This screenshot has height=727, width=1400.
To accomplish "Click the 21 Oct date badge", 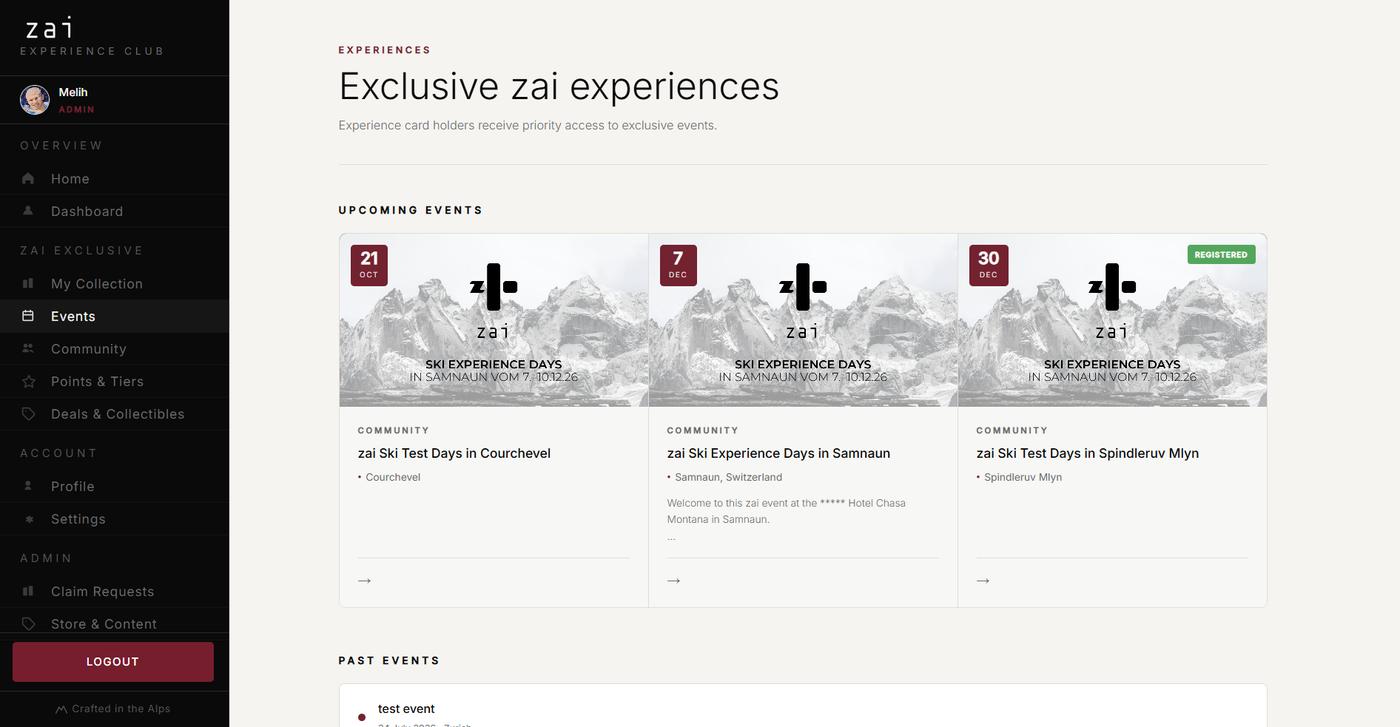I will click(x=369, y=265).
